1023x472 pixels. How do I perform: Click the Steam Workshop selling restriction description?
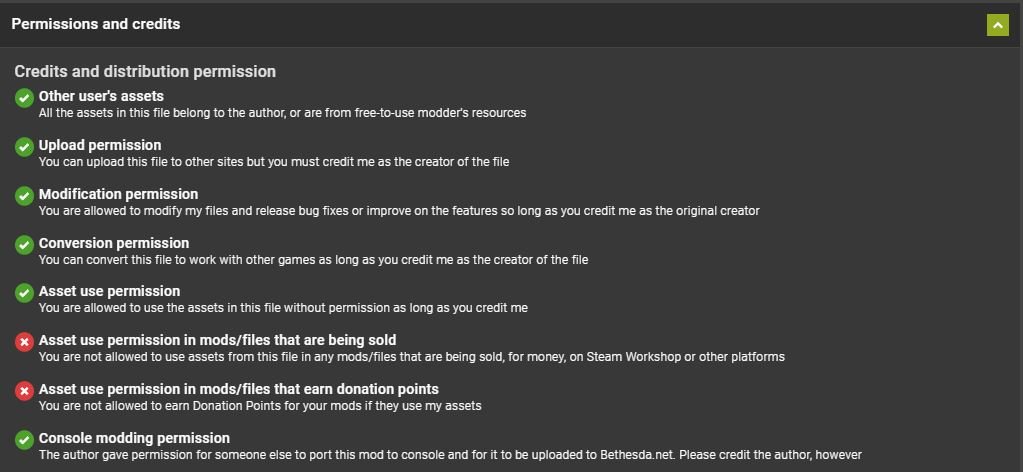[411, 357]
